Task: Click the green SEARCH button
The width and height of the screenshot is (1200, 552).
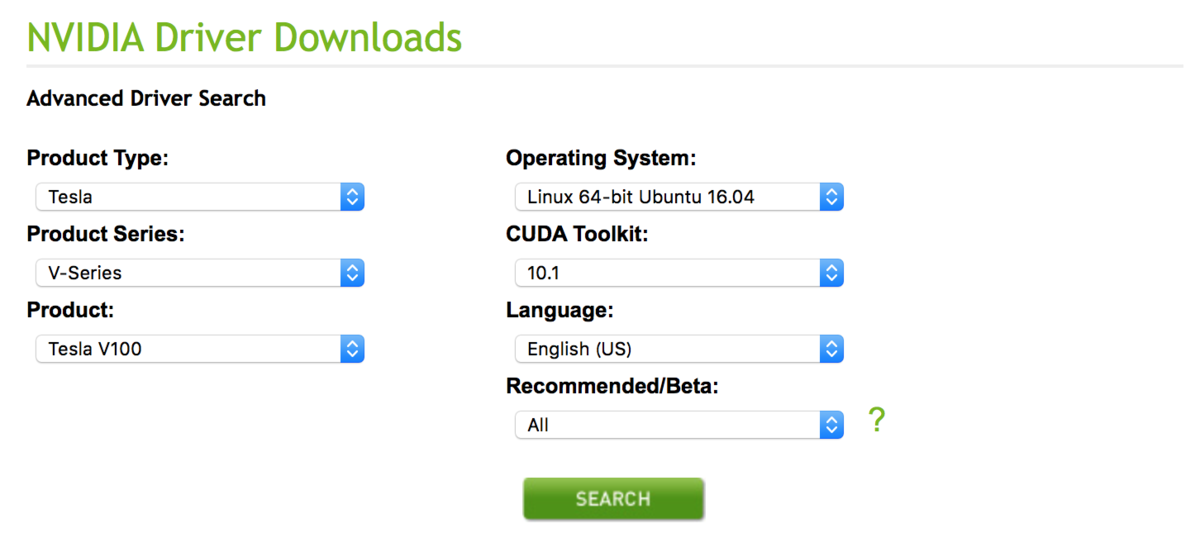Action: pos(613,499)
